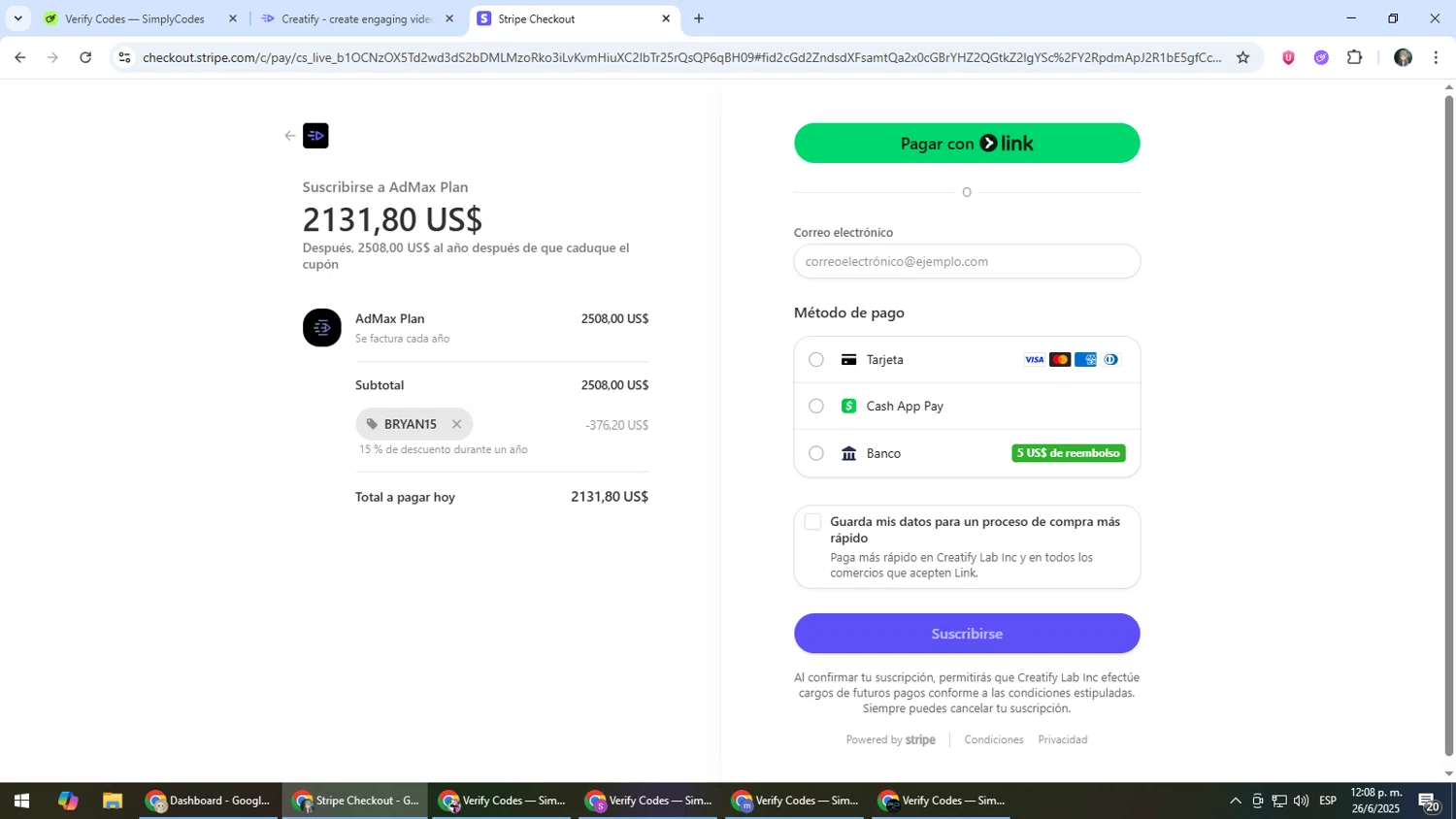Screen dimensions: 1456x819
Task: Open the Chrome profile avatar
Action: [1403, 57]
